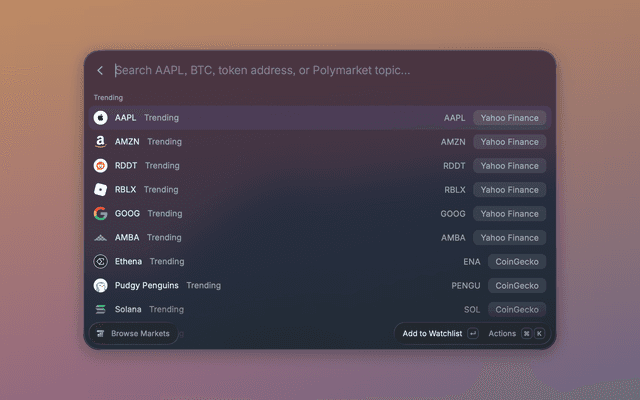Click the CoinGecko tag on Solana row
The image size is (640, 400).
tap(517, 309)
